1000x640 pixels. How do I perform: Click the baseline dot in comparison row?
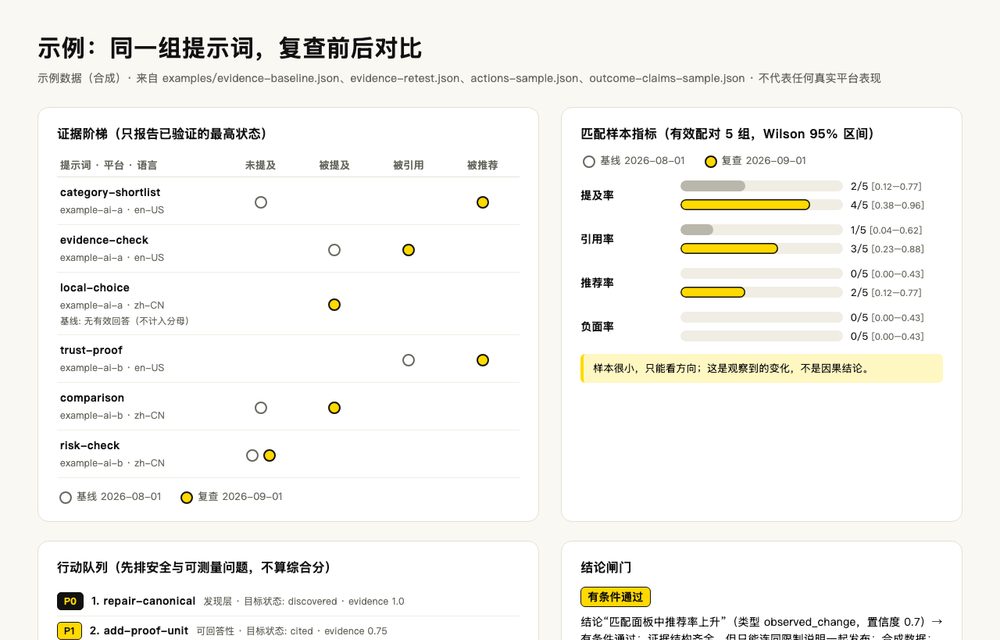tap(261, 408)
